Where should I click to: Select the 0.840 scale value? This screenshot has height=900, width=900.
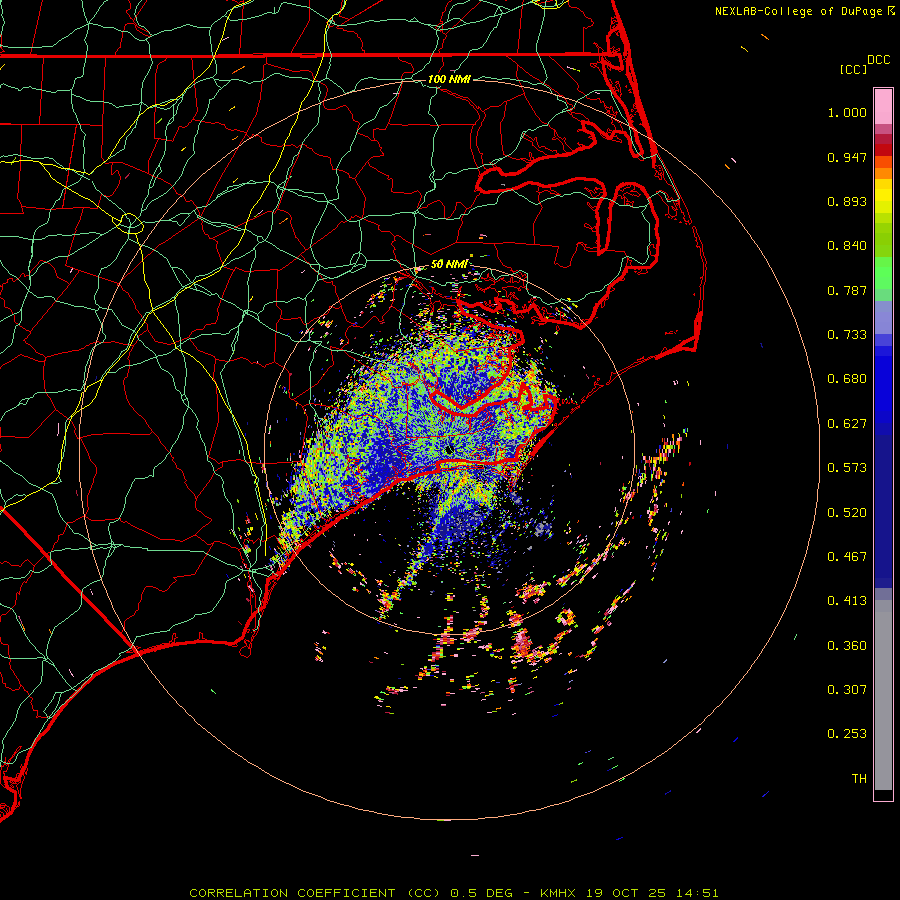click(847, 246)
